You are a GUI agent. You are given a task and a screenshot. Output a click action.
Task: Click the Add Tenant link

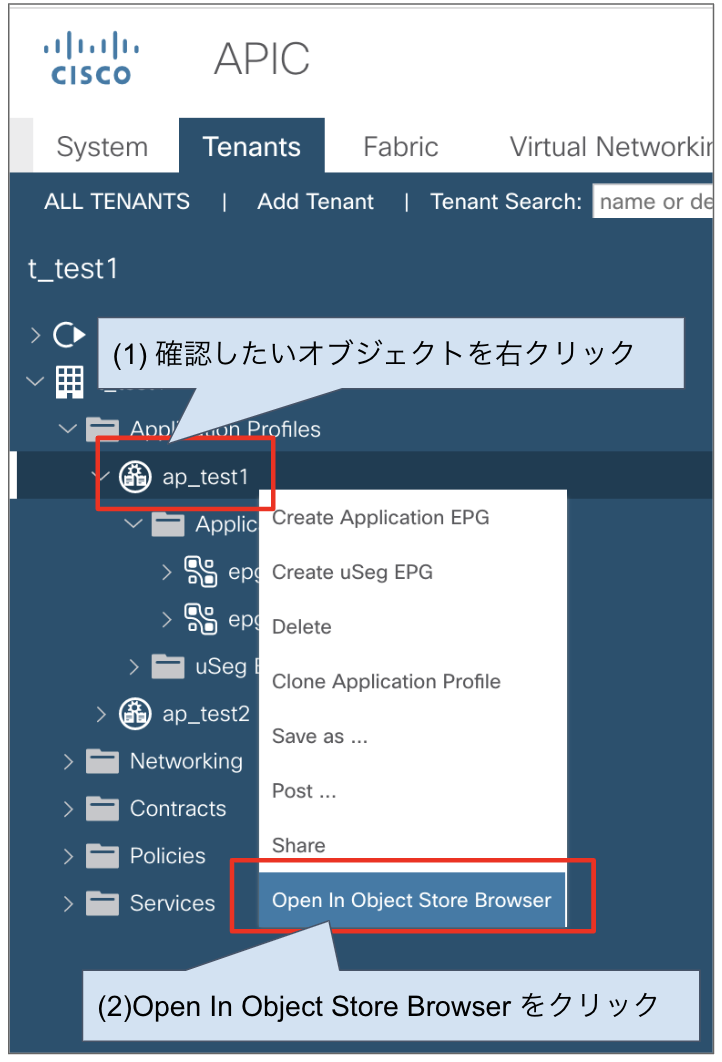pos(315,201)
